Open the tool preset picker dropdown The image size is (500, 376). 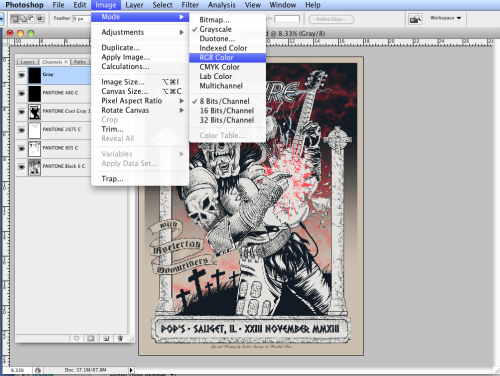pyautogui.click(x=1, y=19)
